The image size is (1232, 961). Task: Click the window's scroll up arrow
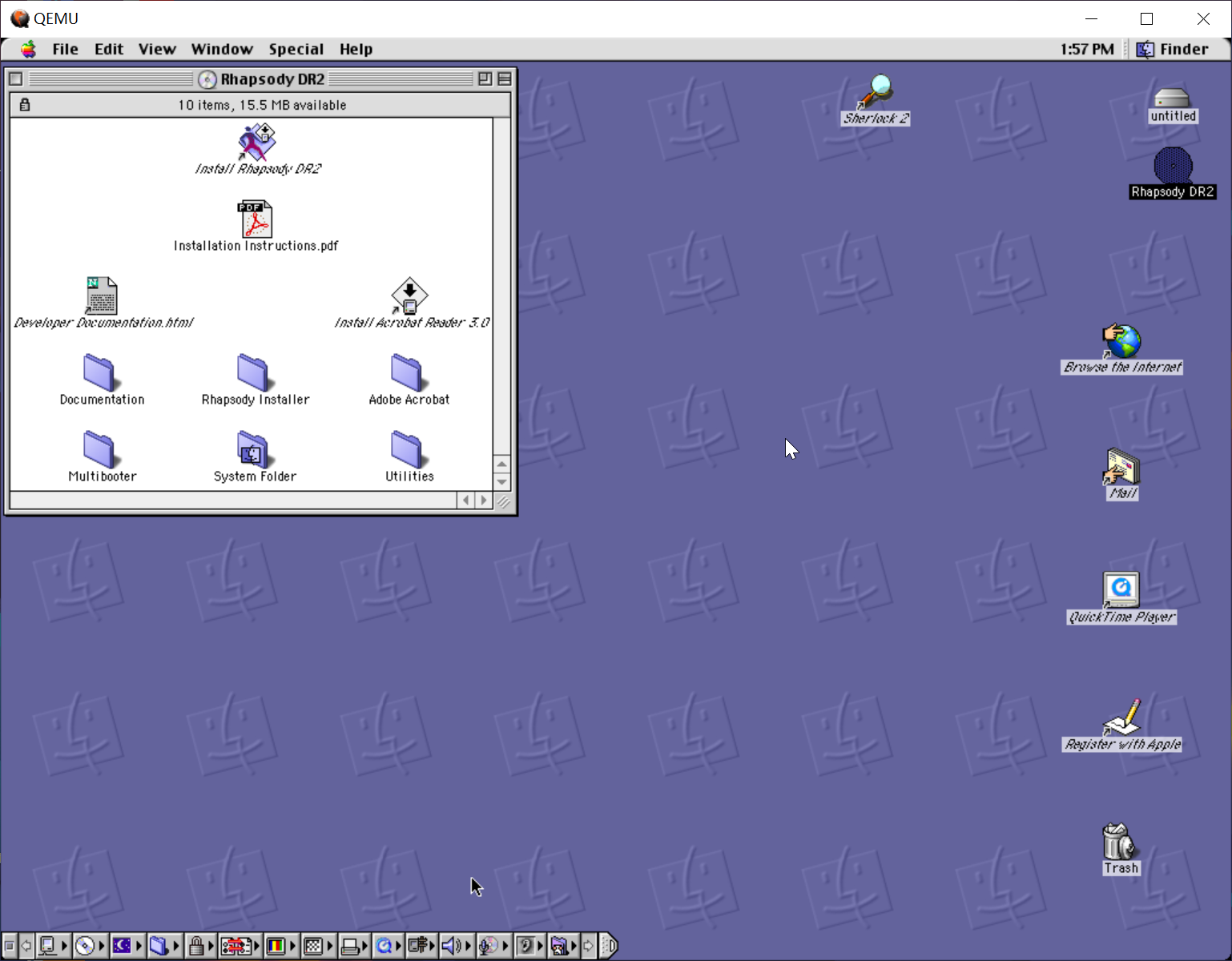click(x=502, y=464)
